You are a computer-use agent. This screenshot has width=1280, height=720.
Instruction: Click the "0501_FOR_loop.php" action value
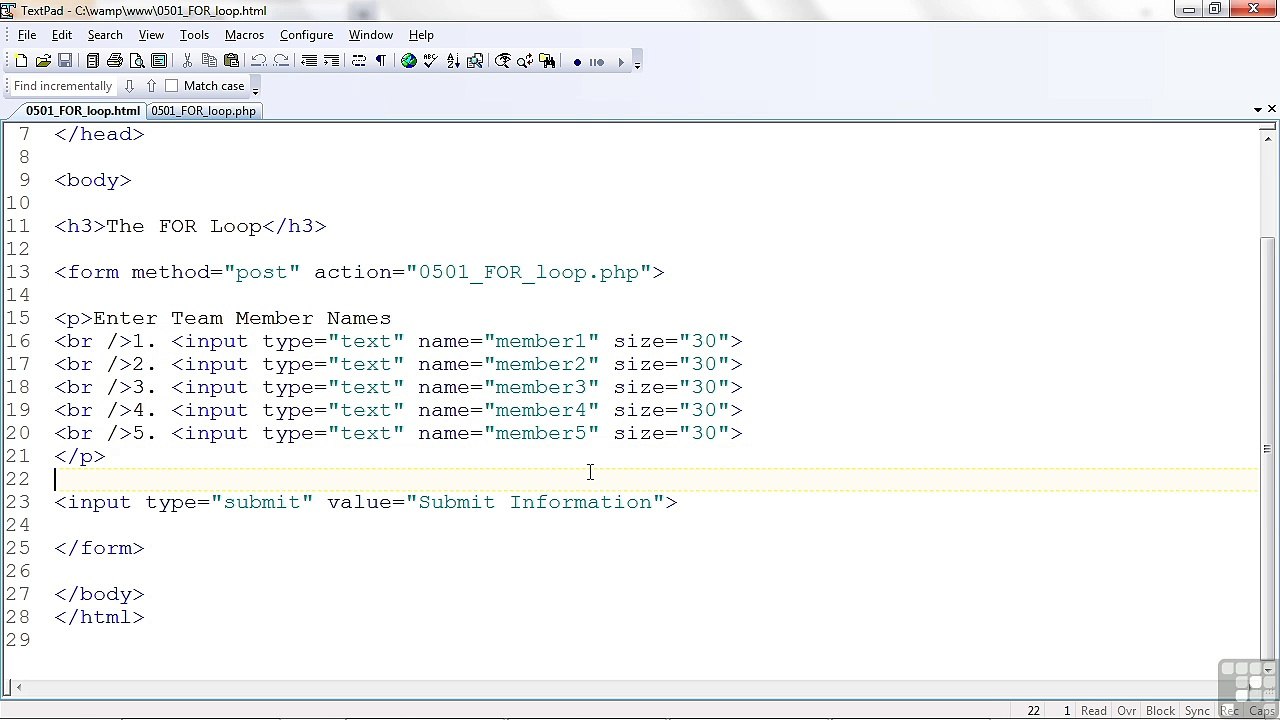[529, 272]
